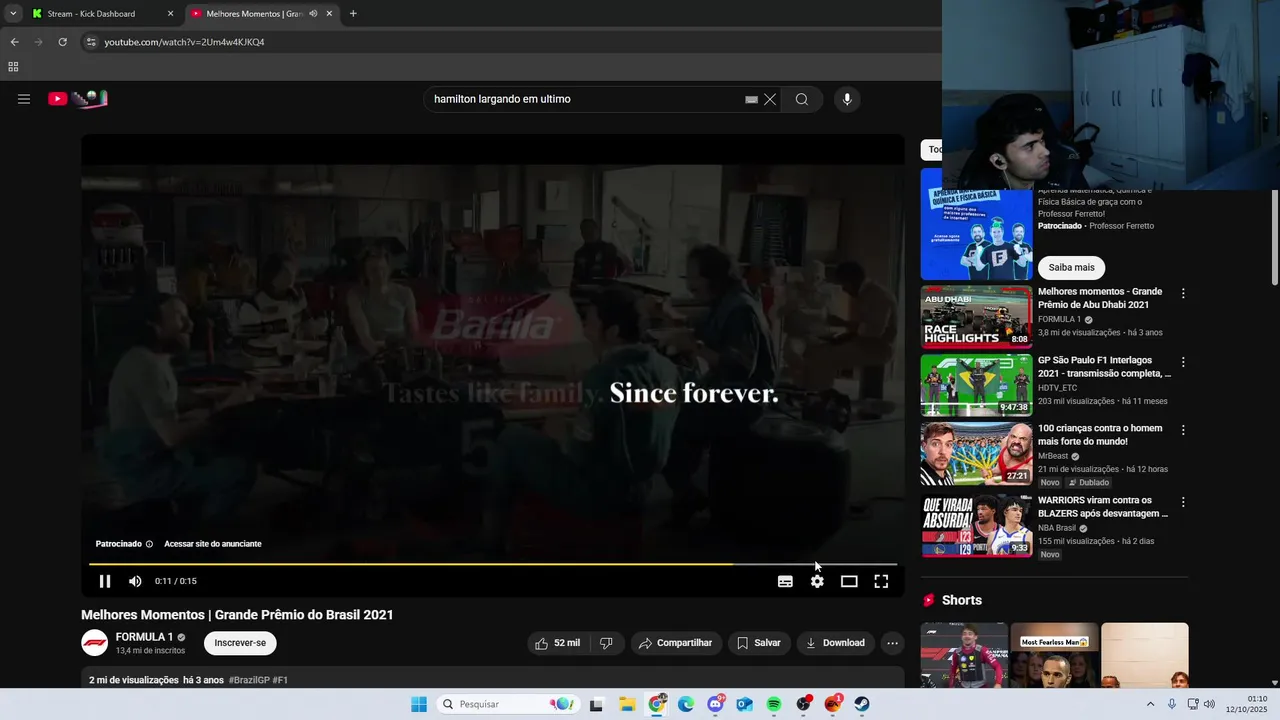Open the Windows Start menu
1280x720 pixels.
419,704
